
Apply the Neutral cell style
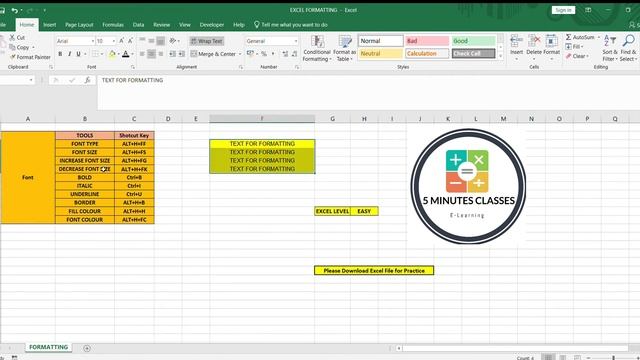380,53
